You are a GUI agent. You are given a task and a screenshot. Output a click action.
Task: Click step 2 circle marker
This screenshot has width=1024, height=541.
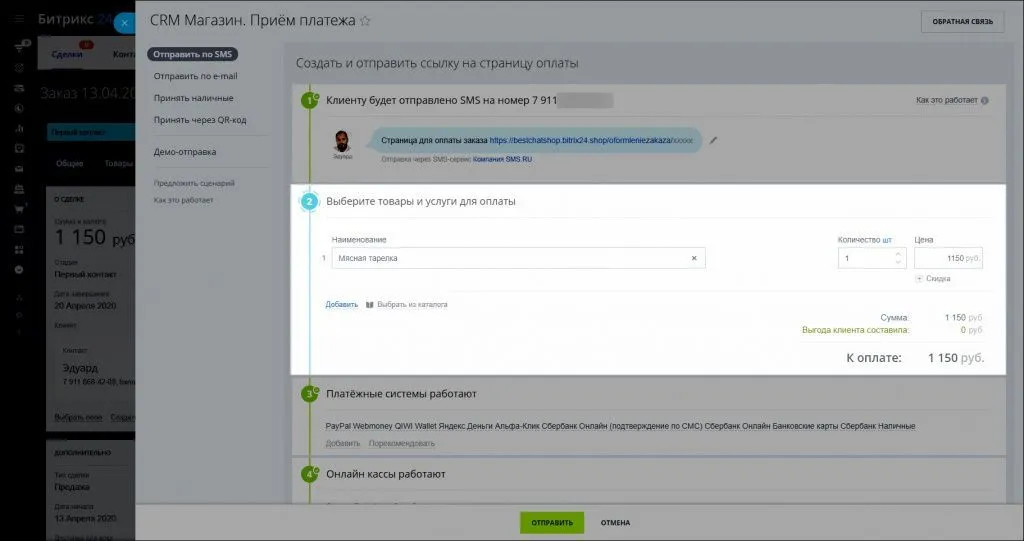pos(309,202)
